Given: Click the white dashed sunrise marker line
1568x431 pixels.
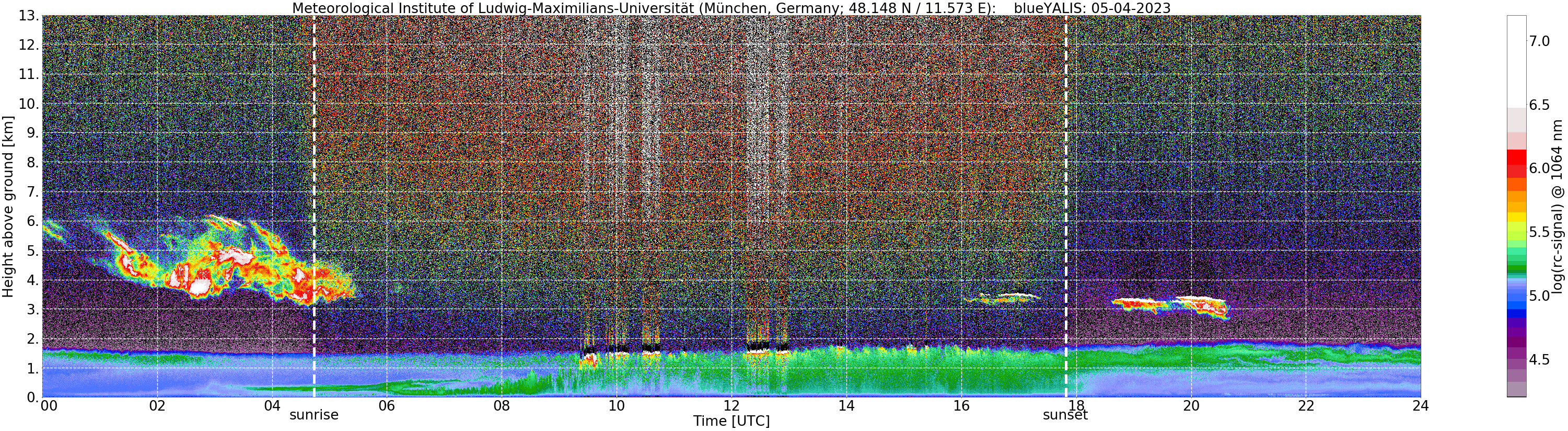Looking at the screenshot, I should [x=314, y=206].
